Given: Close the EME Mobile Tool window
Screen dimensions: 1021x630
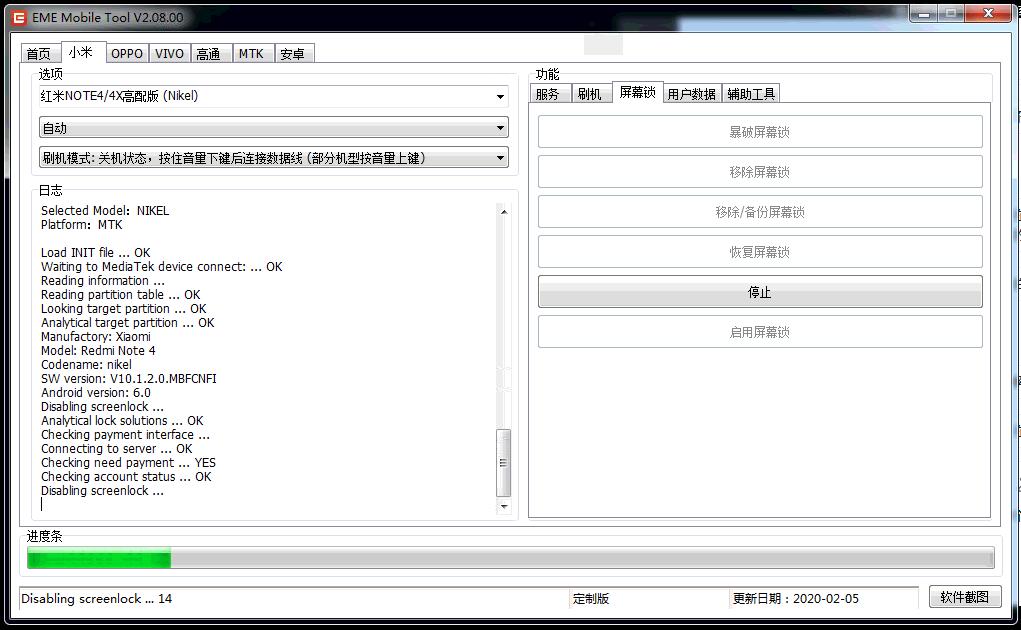Looking at the screenshot, I should click(988, 14).
